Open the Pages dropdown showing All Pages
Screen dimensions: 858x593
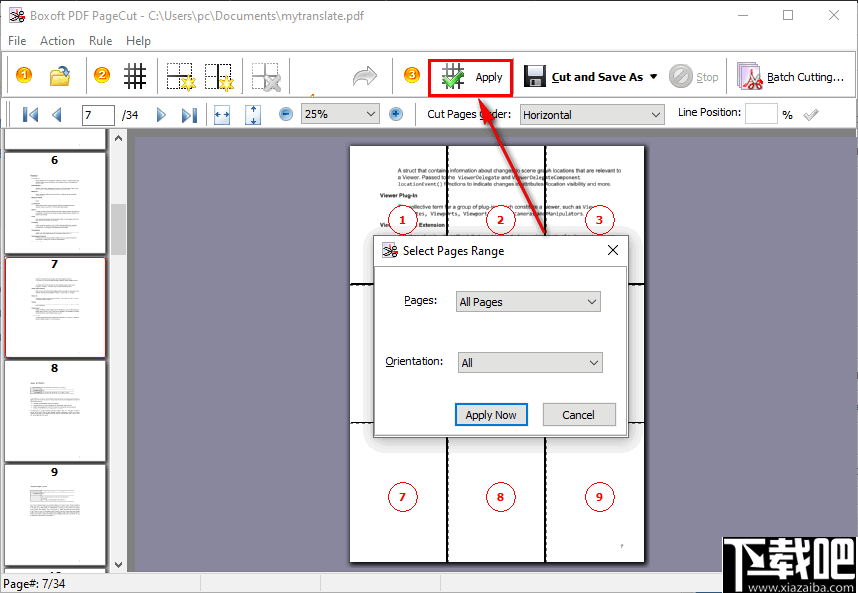528,301
